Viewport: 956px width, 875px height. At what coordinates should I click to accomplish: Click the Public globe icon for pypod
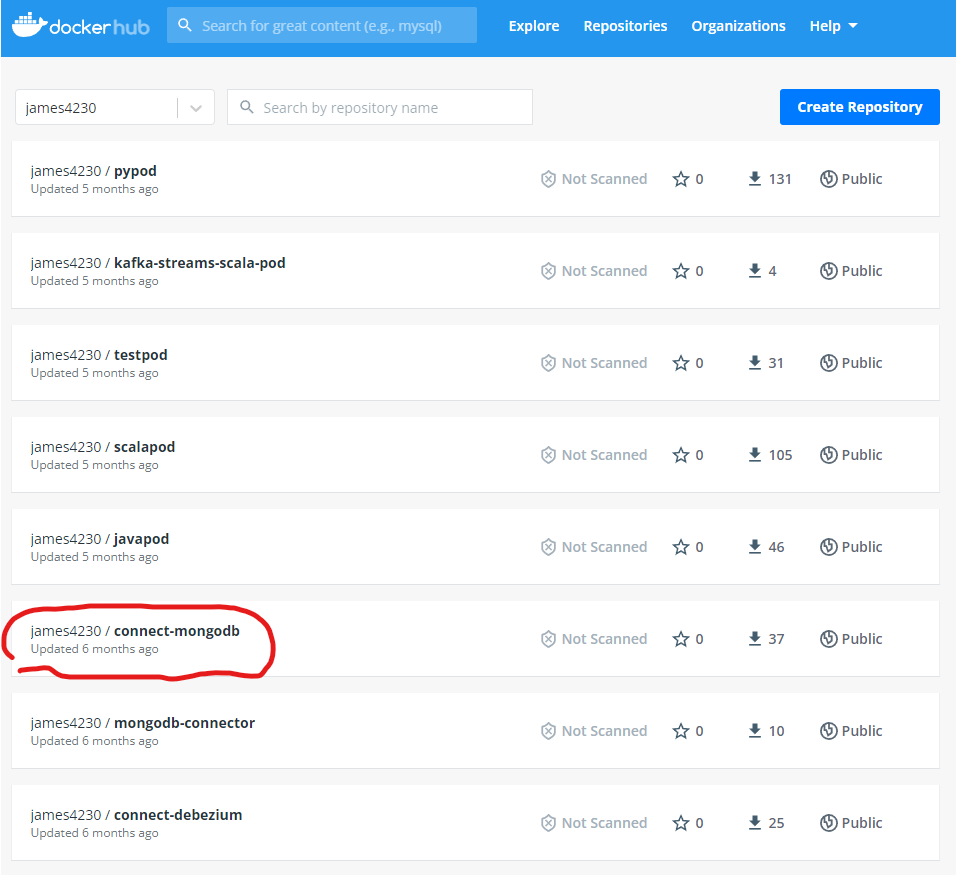pos(828,179)
